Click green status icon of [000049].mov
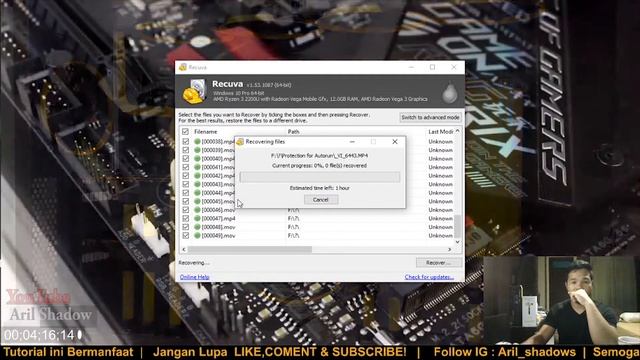The image size is (640, 360). pyautogui.click(x=197, y=236)
